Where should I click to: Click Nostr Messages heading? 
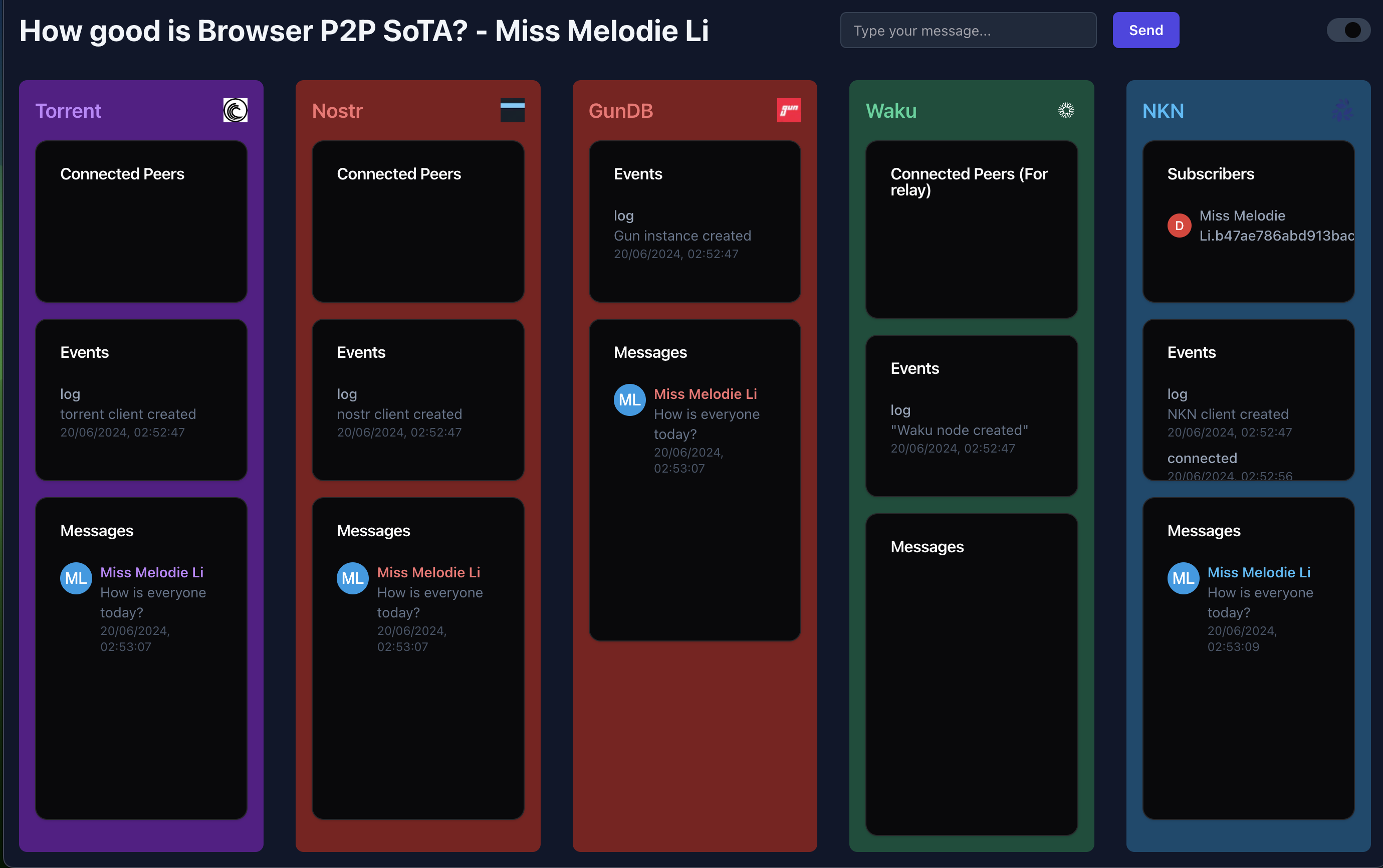374,531
